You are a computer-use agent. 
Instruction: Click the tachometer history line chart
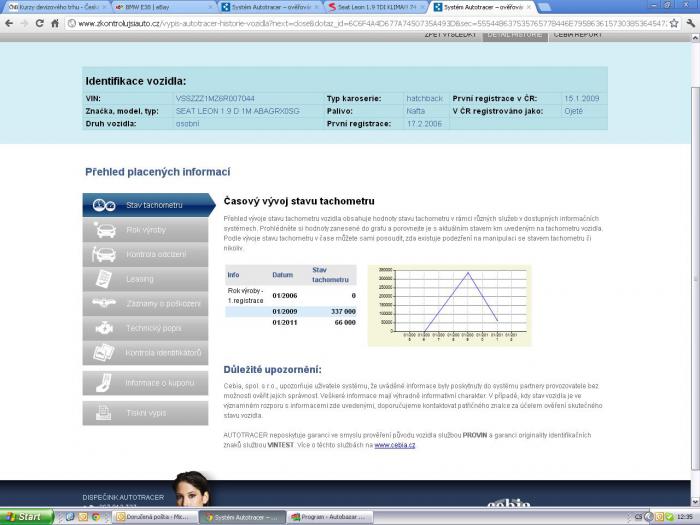(449, 305)
